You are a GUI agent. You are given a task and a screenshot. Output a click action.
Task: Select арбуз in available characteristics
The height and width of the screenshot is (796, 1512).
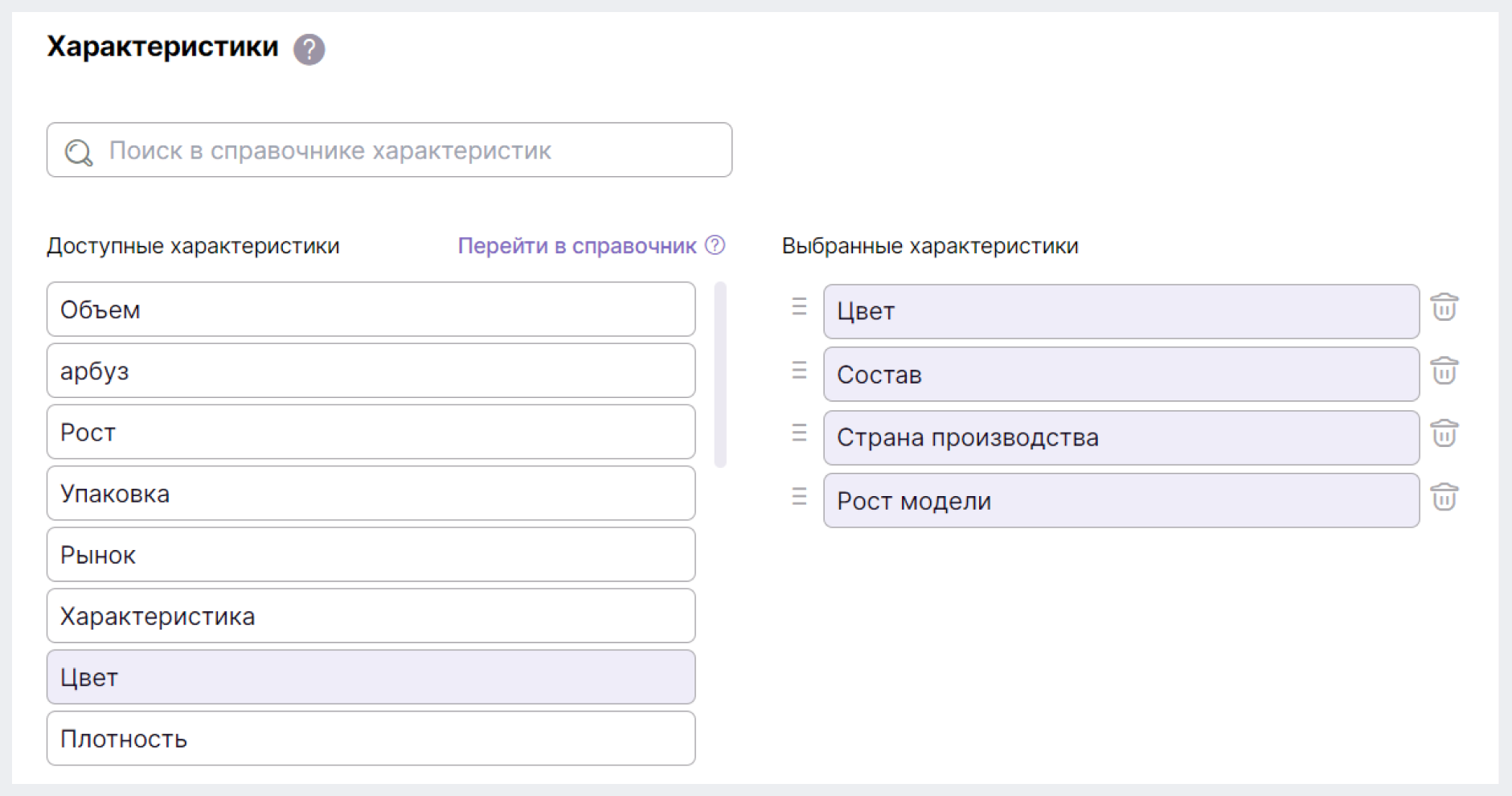pyautogui.click(x=371, y=371)
